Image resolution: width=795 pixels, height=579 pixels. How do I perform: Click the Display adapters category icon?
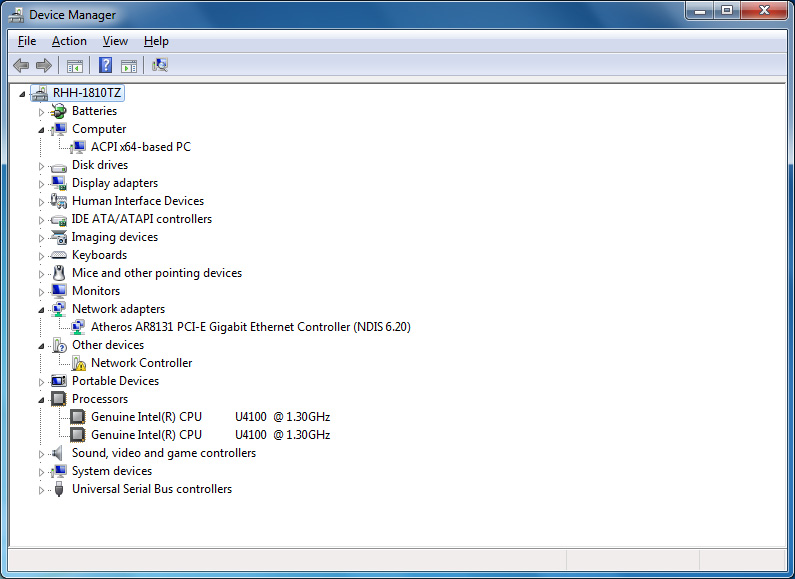point(59,183)
